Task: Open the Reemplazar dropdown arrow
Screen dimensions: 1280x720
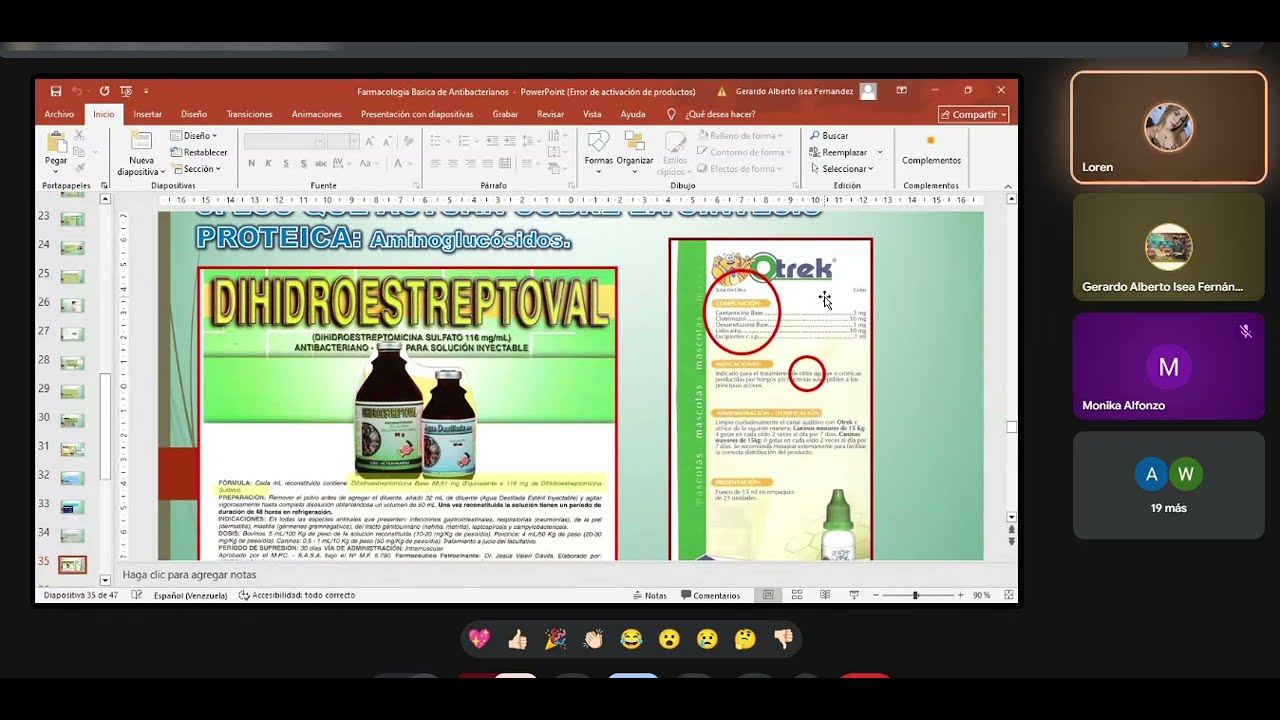Action: click(x=880, y=153)
